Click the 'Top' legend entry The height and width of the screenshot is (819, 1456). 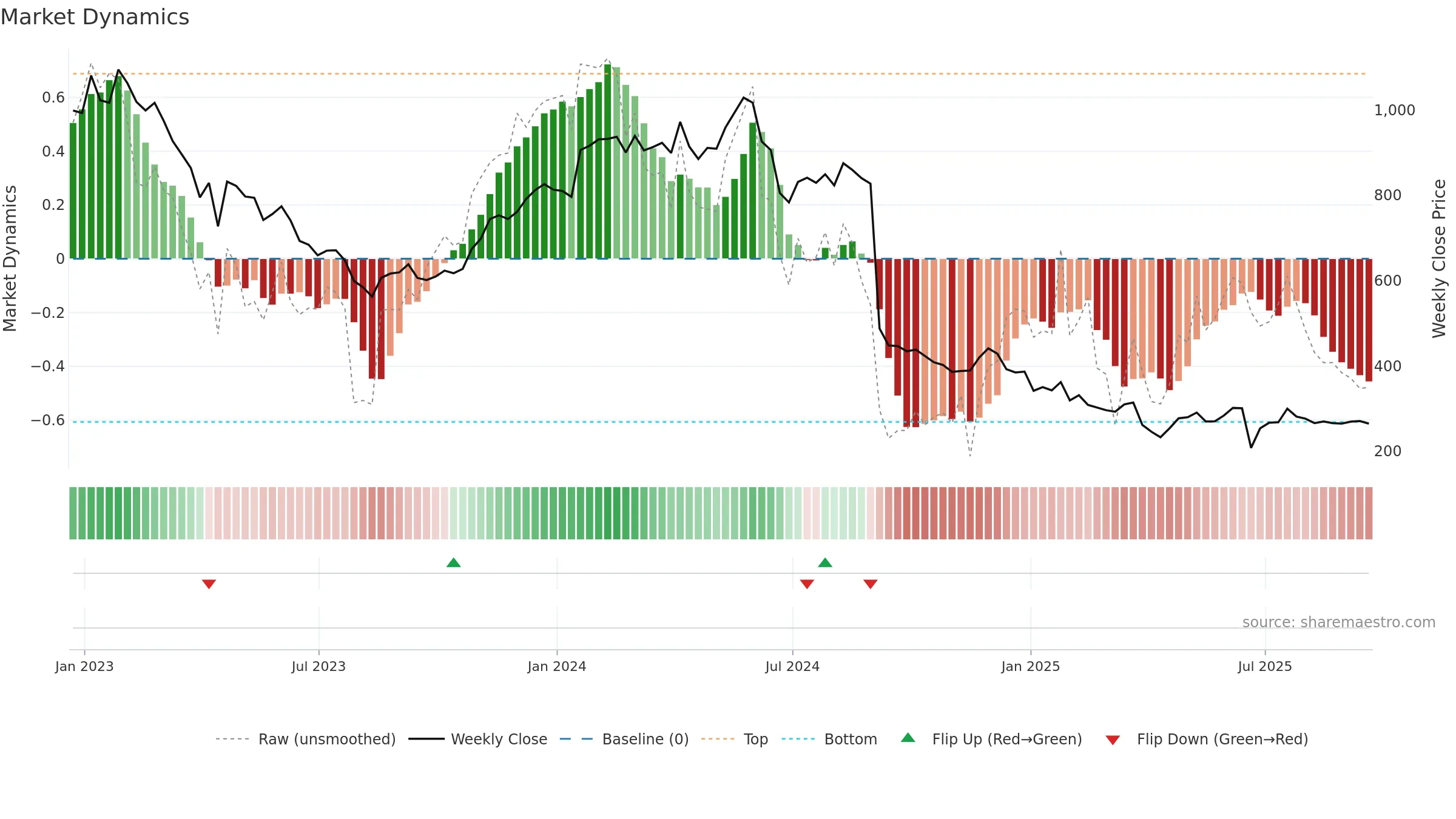(x=735, y=739)
